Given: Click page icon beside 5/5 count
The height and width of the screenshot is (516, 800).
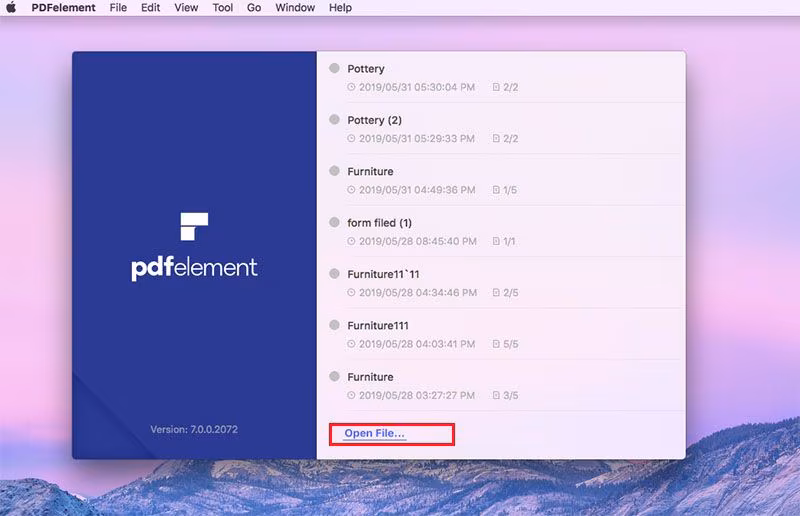Looking at the screenshot, I should (496, 344).
